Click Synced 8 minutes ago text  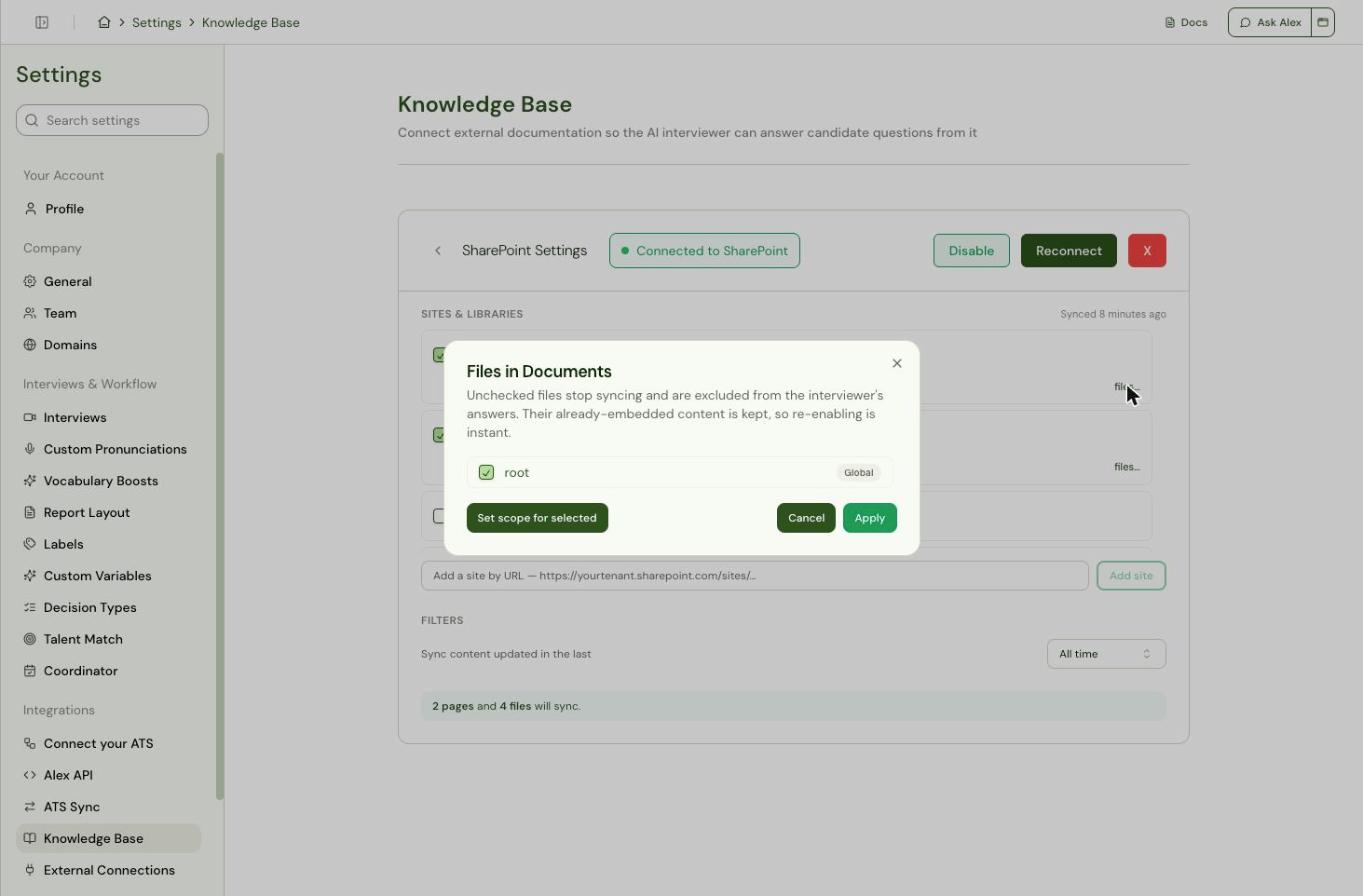point(1113,314)
